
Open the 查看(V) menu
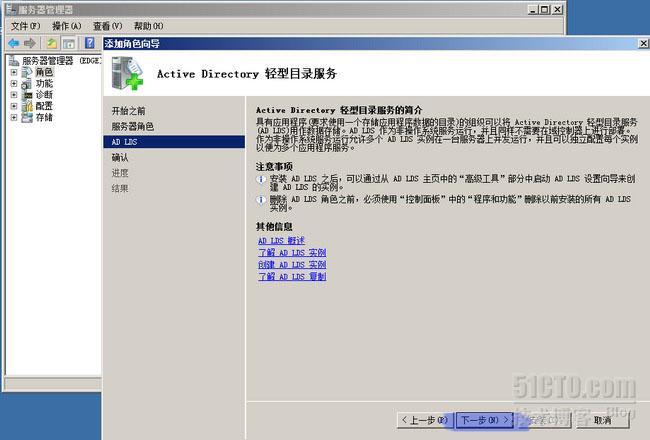point(107,26)
